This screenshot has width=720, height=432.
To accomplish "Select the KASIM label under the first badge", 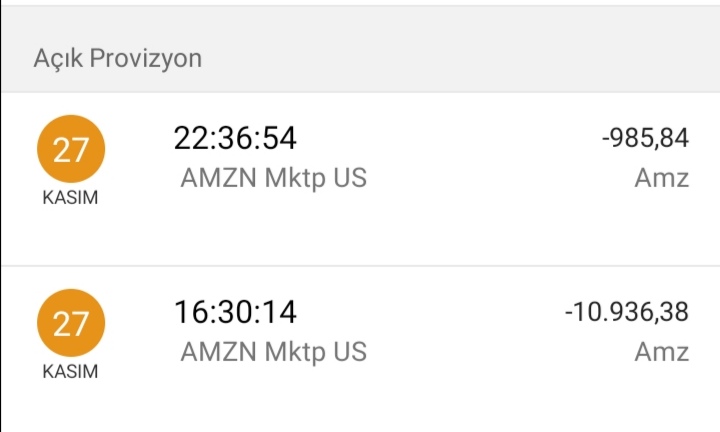I will 70,198.
